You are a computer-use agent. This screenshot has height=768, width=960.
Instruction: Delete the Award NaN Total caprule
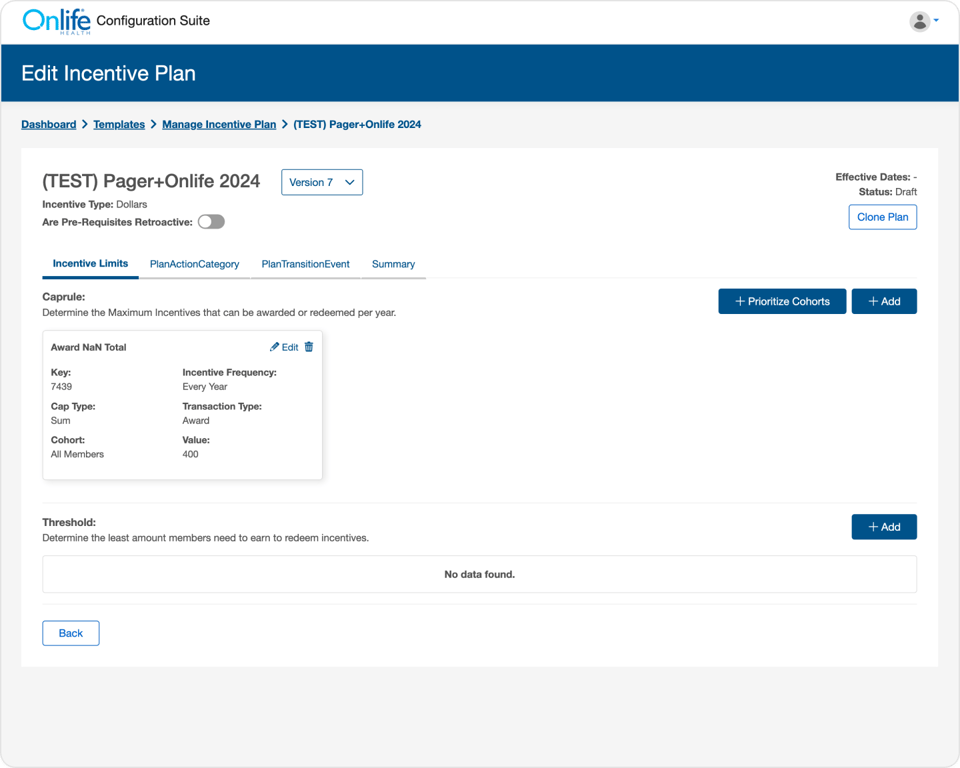click(309, 347)
